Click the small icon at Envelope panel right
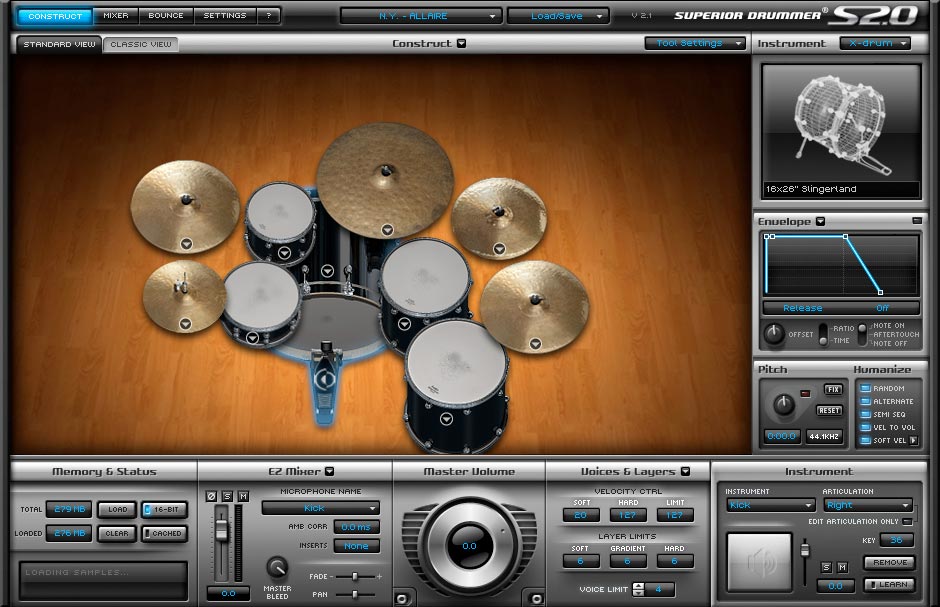 point(917,221)
